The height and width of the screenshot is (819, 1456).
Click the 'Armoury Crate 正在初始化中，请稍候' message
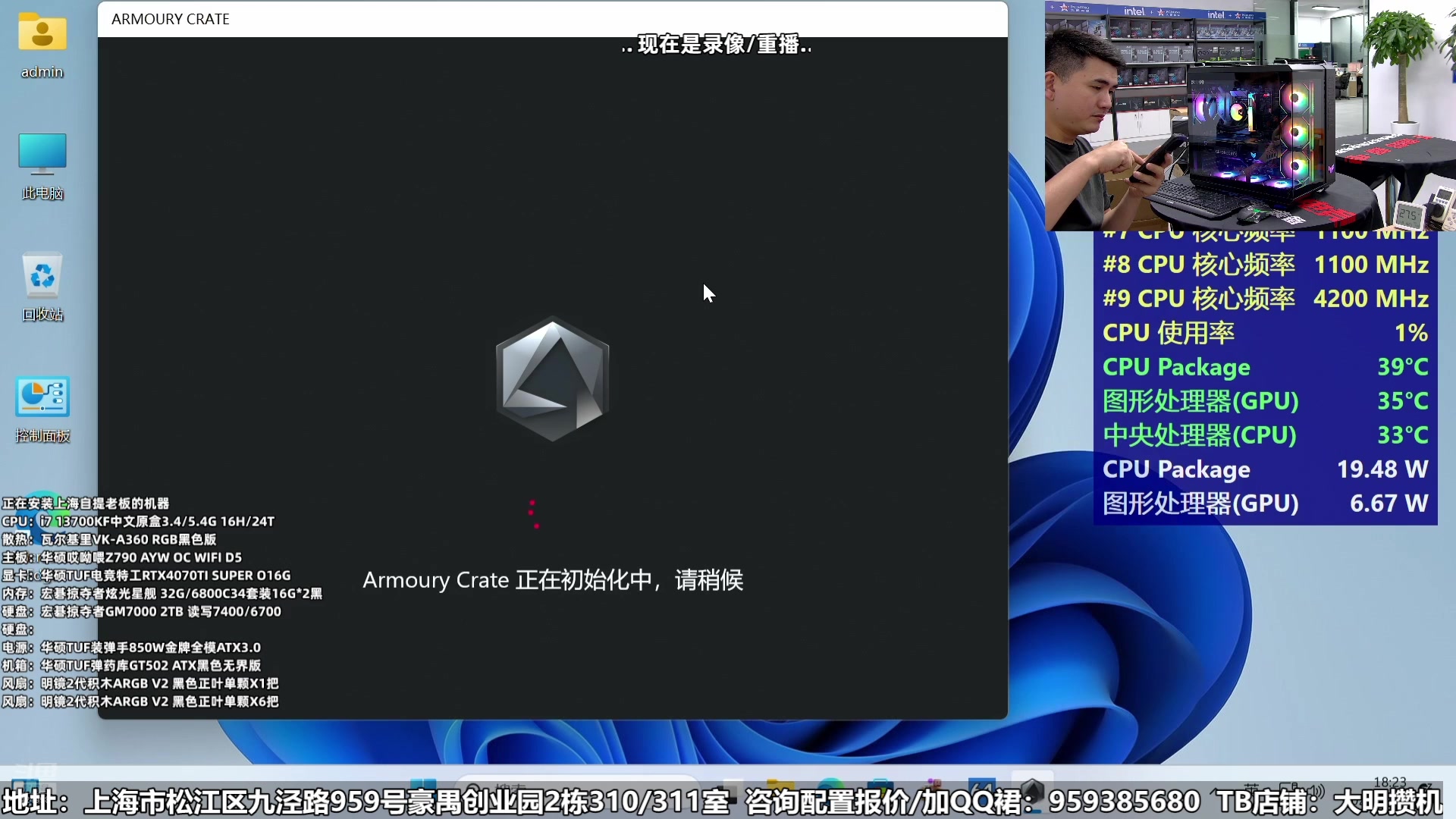(553, 580)
